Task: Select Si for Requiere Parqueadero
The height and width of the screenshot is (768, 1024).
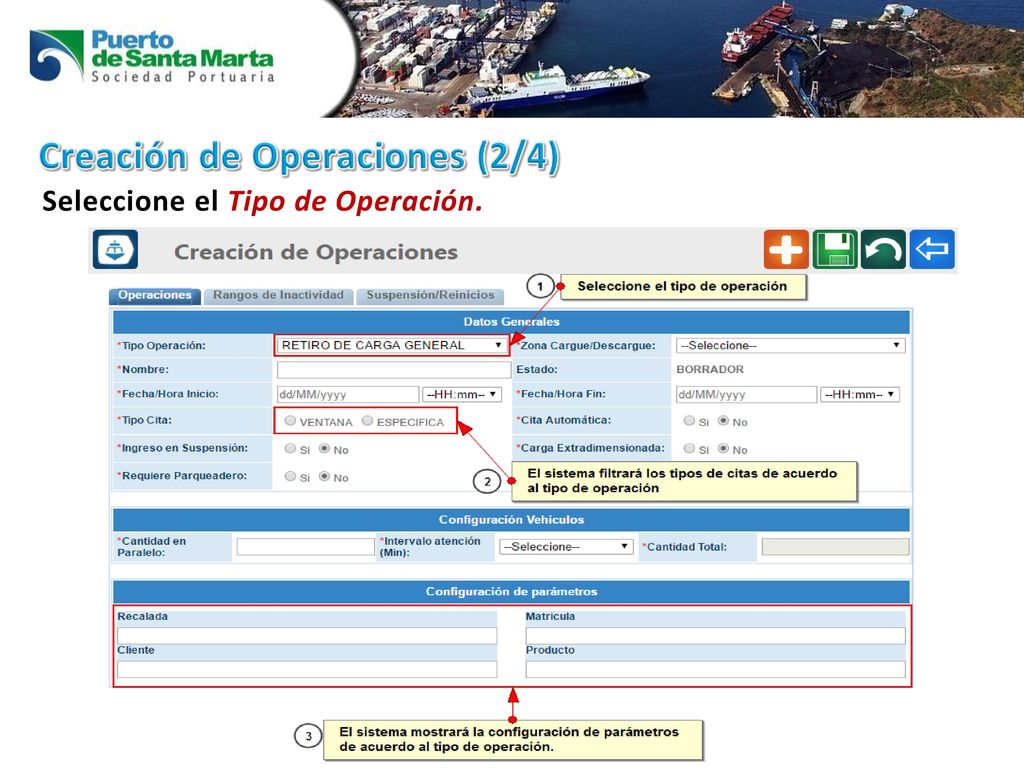Action: pyautogui.click(x=291, y=477)
